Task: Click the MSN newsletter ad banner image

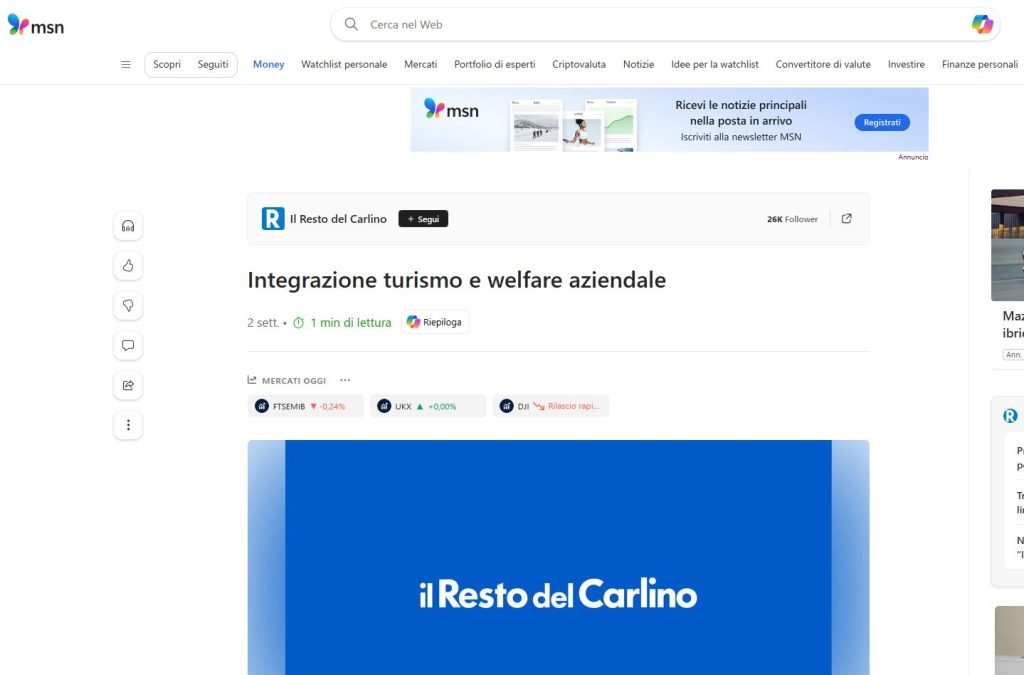Action: (x=669, y=120)
